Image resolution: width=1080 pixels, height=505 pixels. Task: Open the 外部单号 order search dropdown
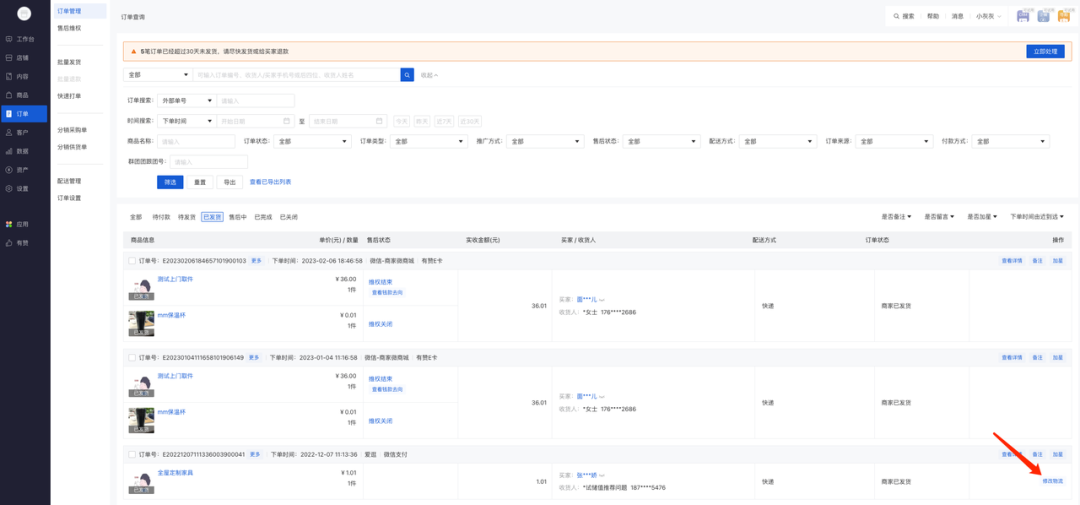187,101
